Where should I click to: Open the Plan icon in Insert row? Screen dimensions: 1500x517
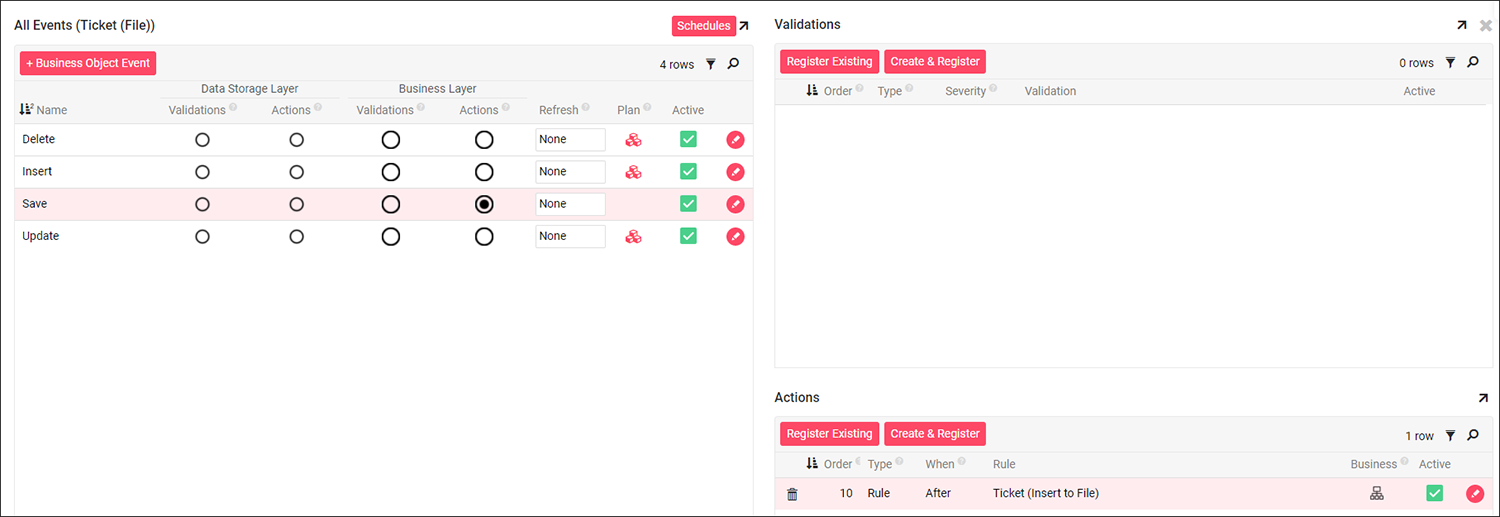coord(633,172)
